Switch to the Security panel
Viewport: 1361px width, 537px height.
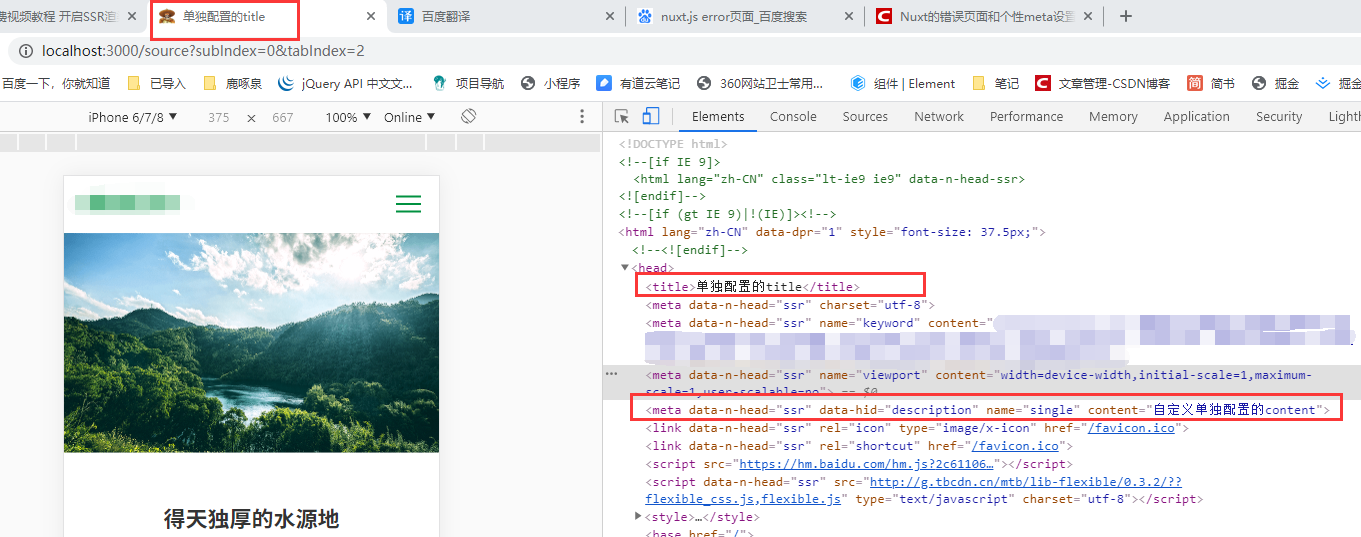coord(1279,117)
